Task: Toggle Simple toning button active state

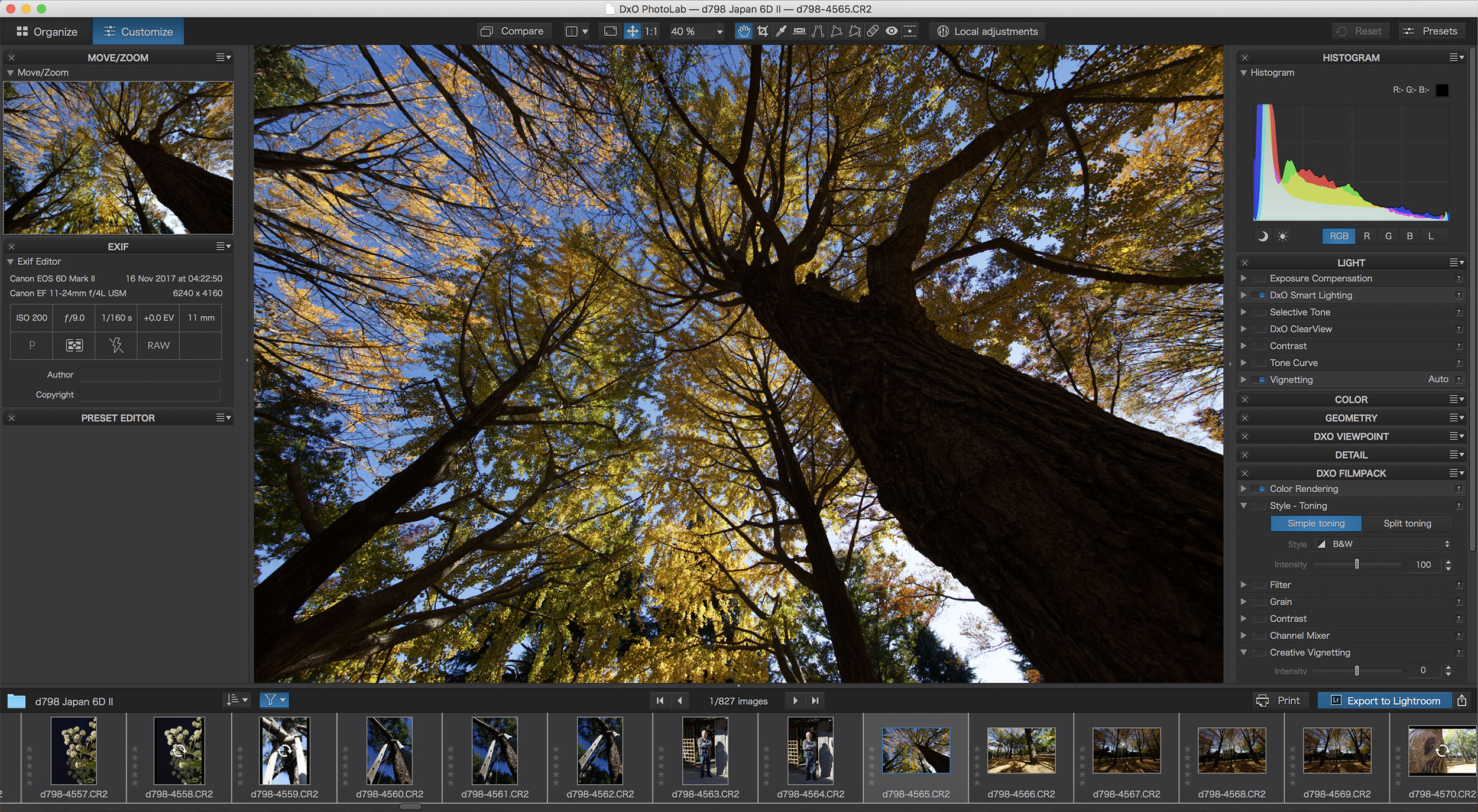Action: pos(1315,523)
